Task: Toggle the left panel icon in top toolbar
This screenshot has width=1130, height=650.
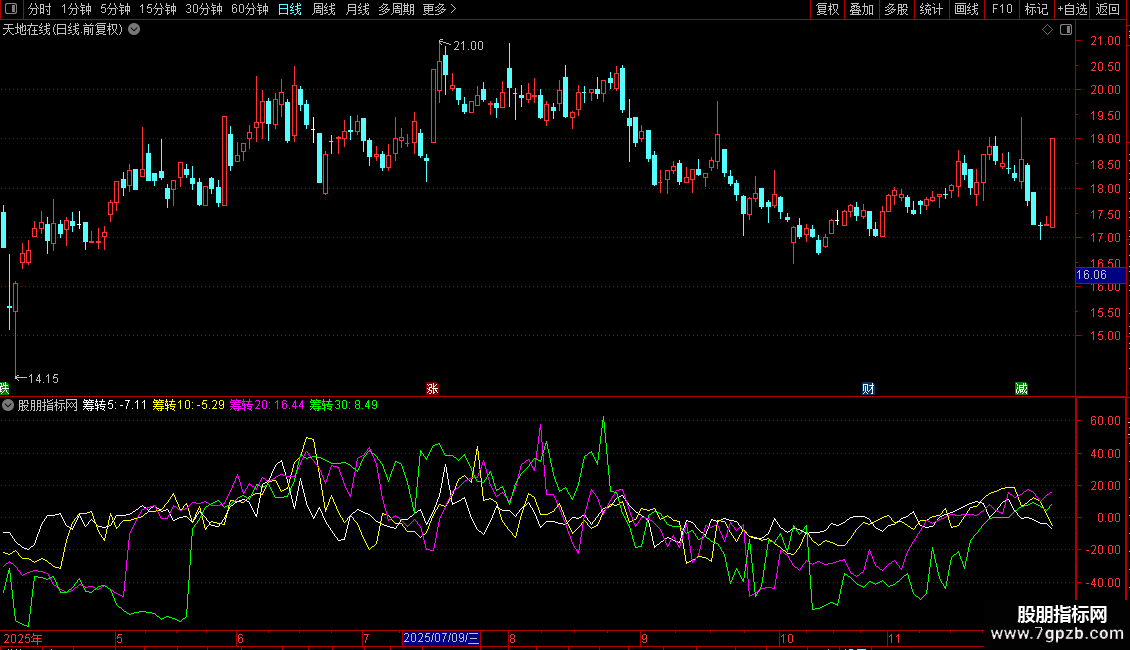Action: coord(11,9)
